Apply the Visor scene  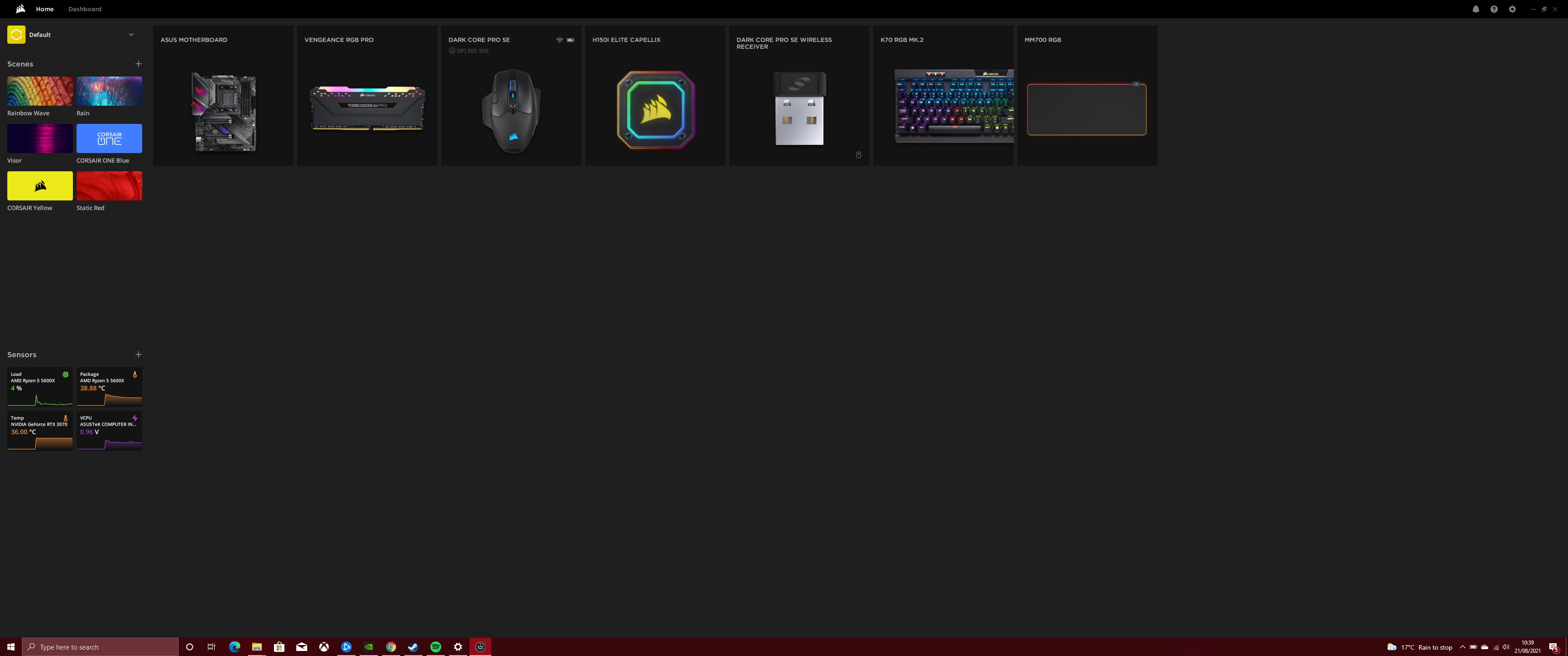pyautogui.click(x=40, y=139)
